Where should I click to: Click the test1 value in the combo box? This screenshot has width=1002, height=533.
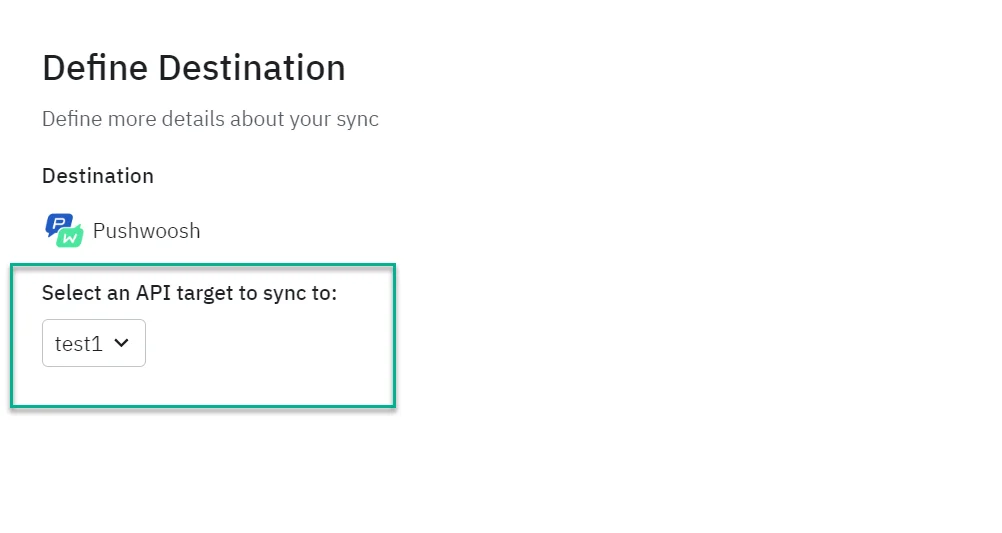[x=79, y=343]
